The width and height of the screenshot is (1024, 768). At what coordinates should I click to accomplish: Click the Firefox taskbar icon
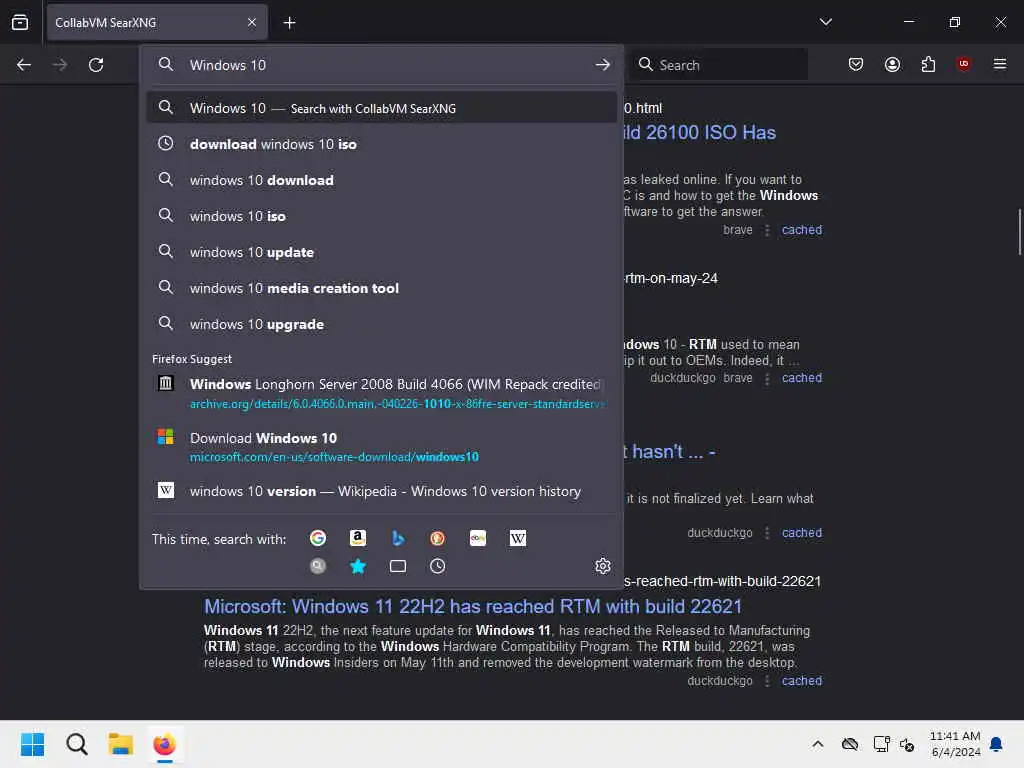click(x=165, y=744)
